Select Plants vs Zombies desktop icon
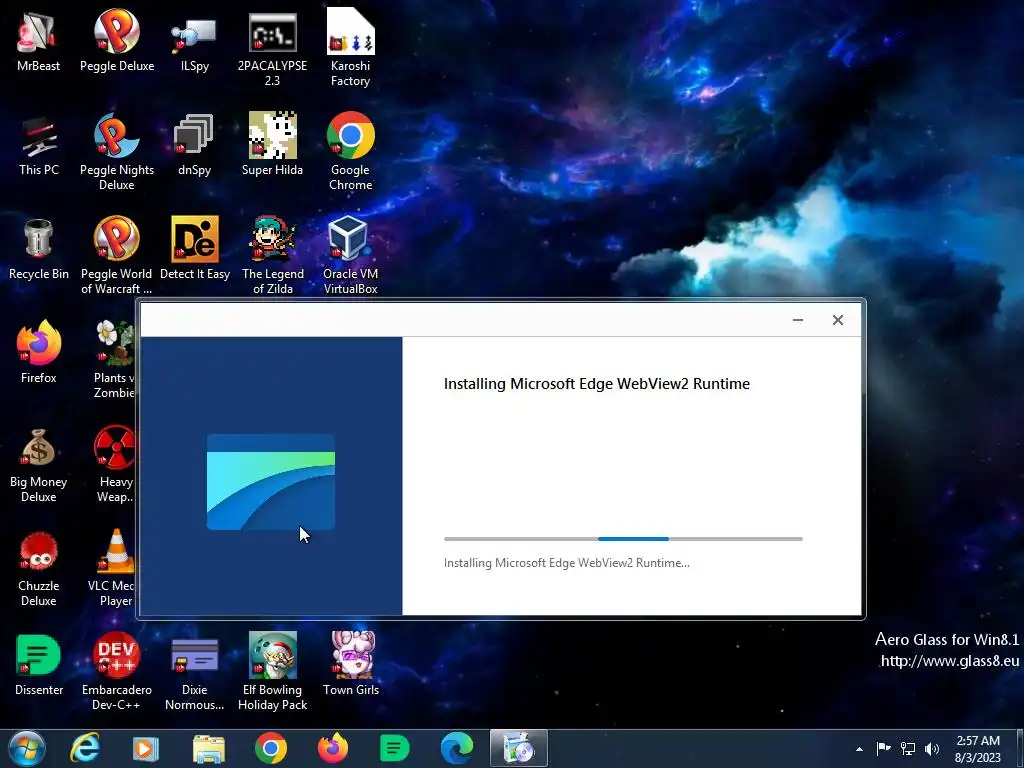Viewport: 1024px width, 768px height. point(114,360)
